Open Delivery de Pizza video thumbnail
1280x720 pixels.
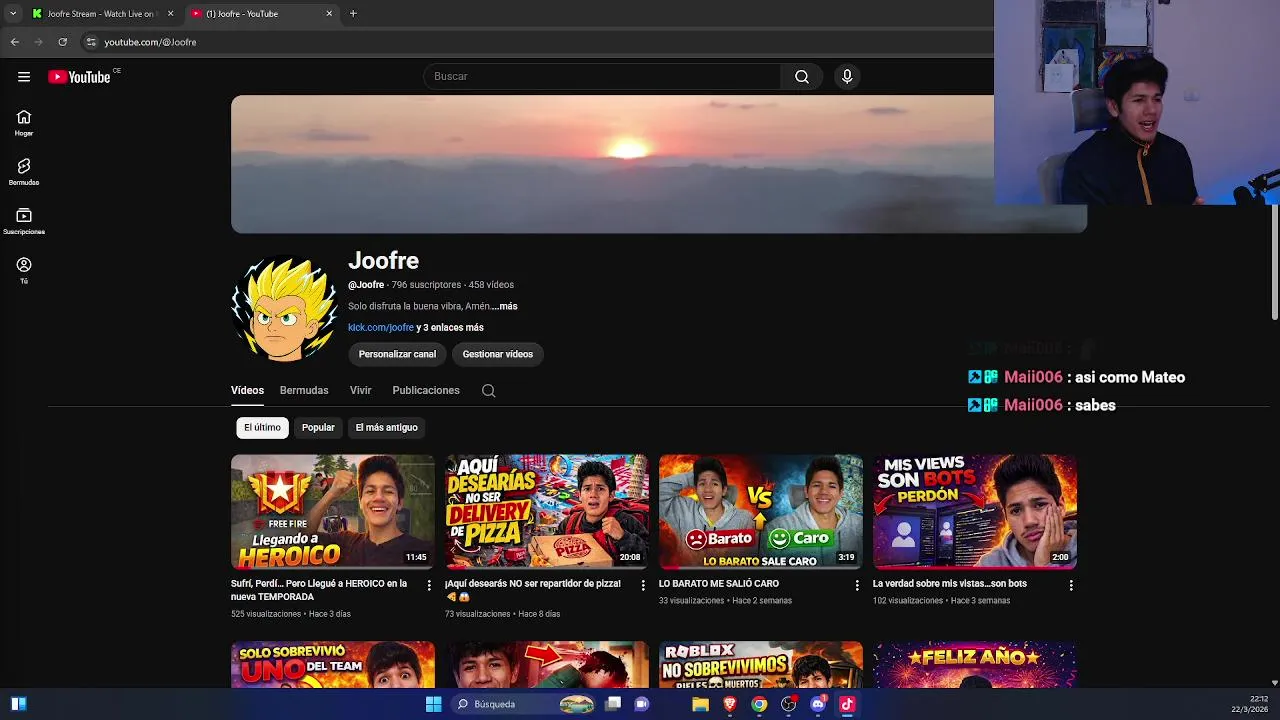pos(547,512)
